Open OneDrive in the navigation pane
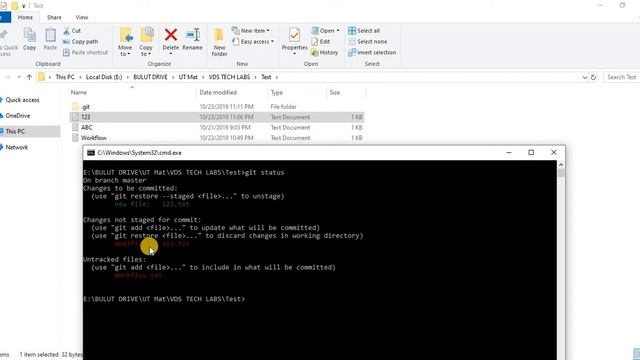The width and height of the screenshot is (640, 360). pyautogui.click(x=18, y=116)
